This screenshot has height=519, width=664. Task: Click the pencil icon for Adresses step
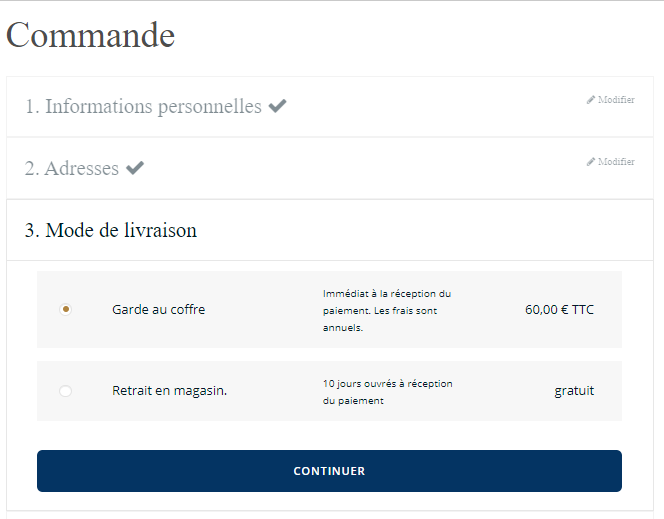(591, 162)
